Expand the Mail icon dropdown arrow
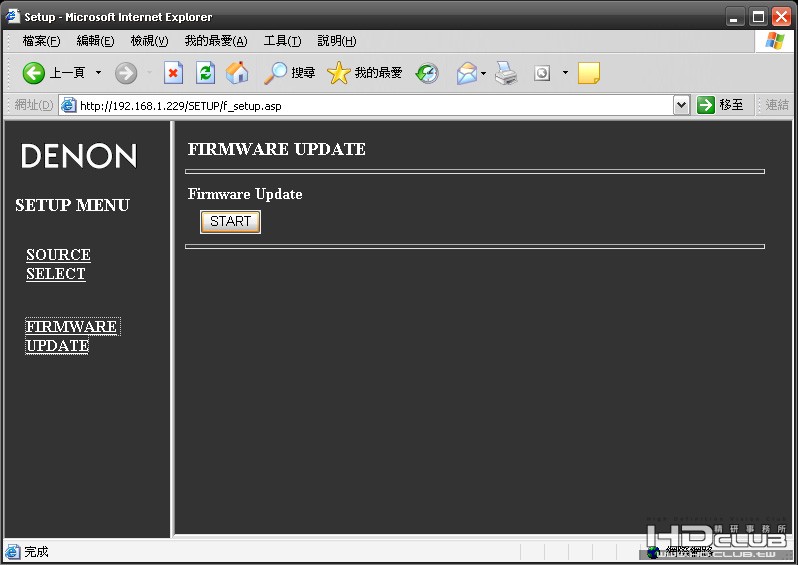The height and width of the screenshot is (565, 798). (x=483, y=73)
